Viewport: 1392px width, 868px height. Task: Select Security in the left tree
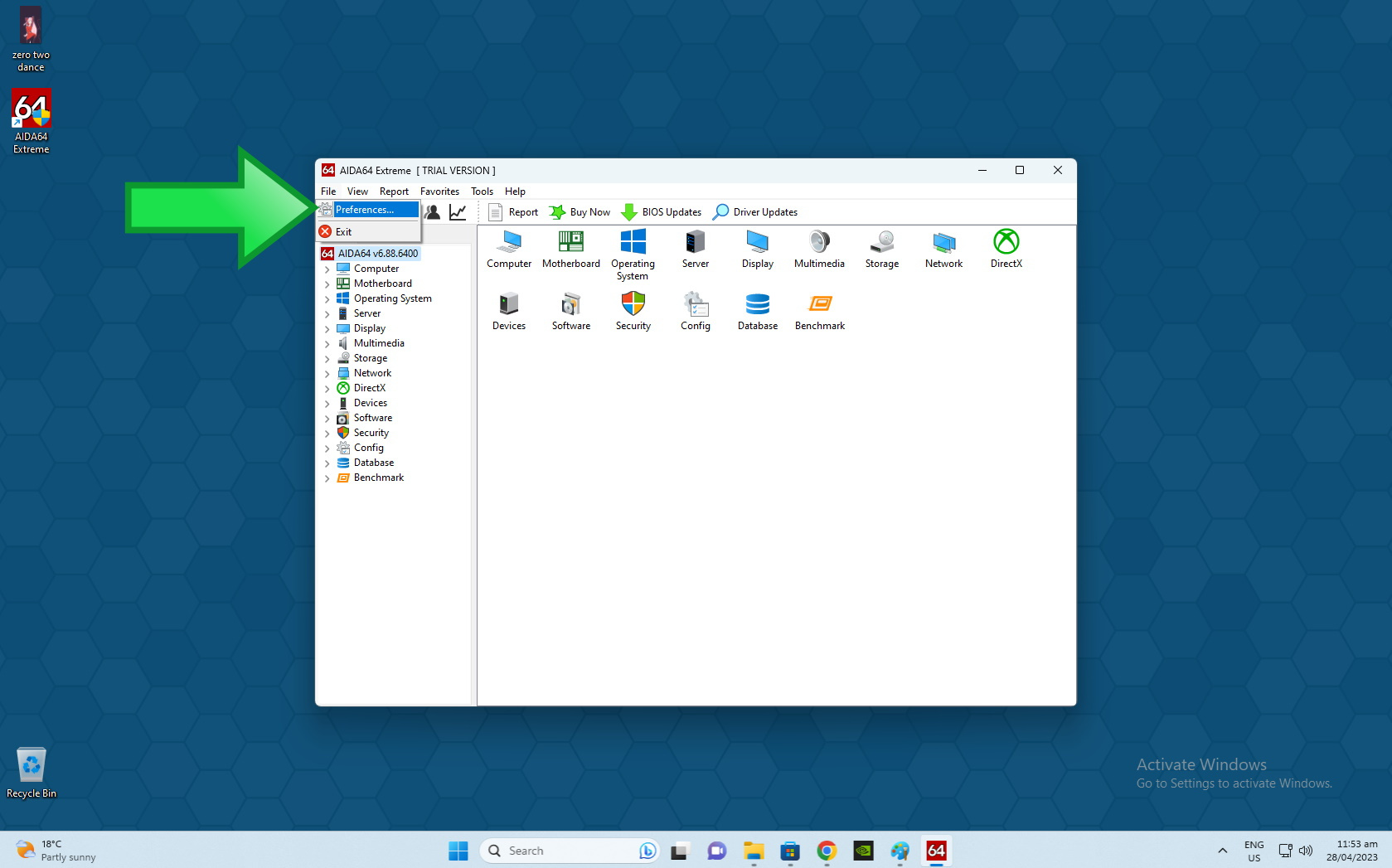(x=371, y=433)
